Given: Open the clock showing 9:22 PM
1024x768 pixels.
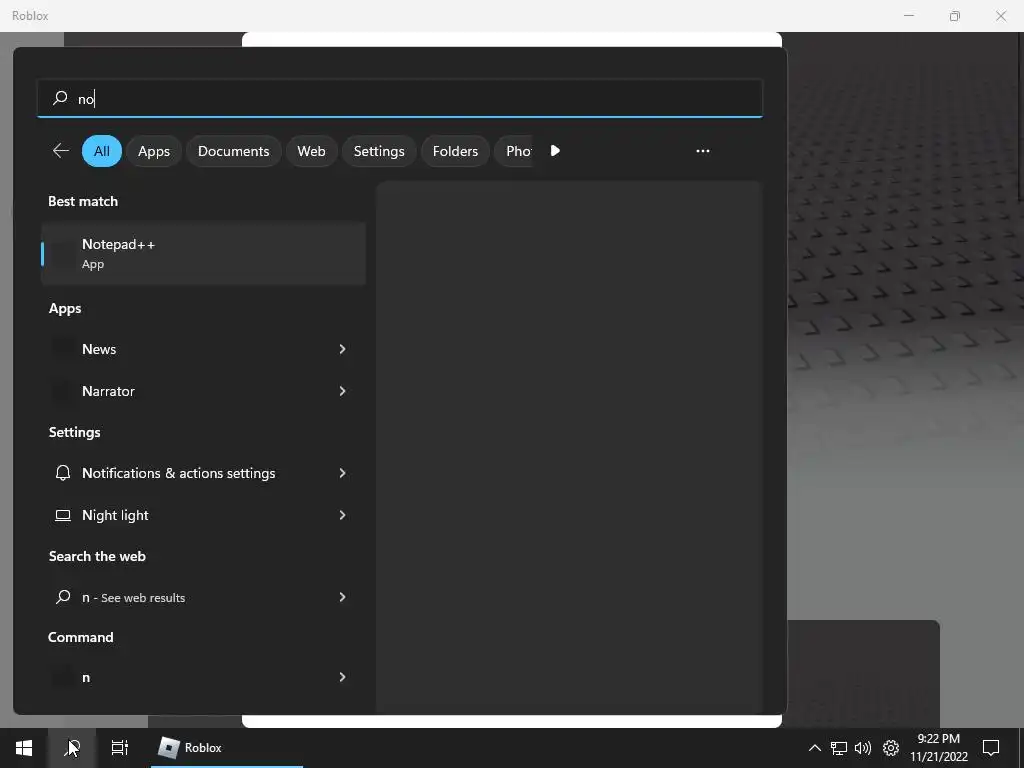Looking at the screenshot, I should coord(938,748).
